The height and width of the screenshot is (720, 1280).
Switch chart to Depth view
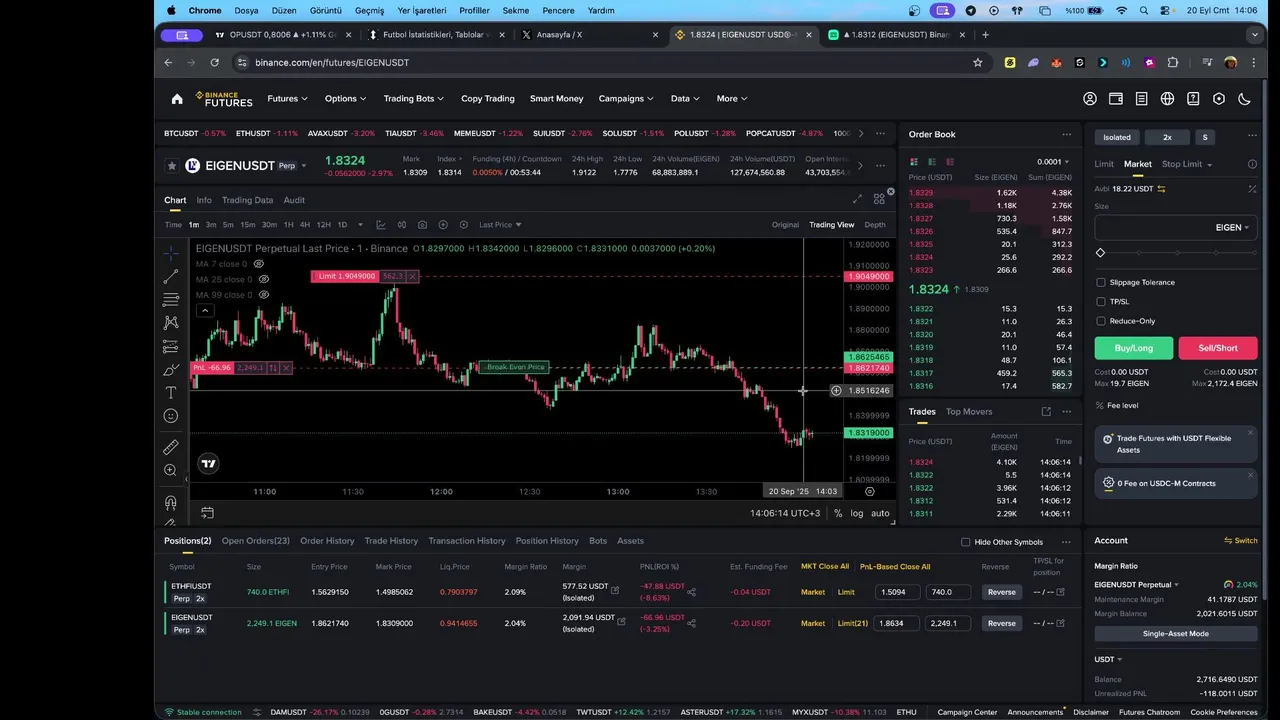875,225
